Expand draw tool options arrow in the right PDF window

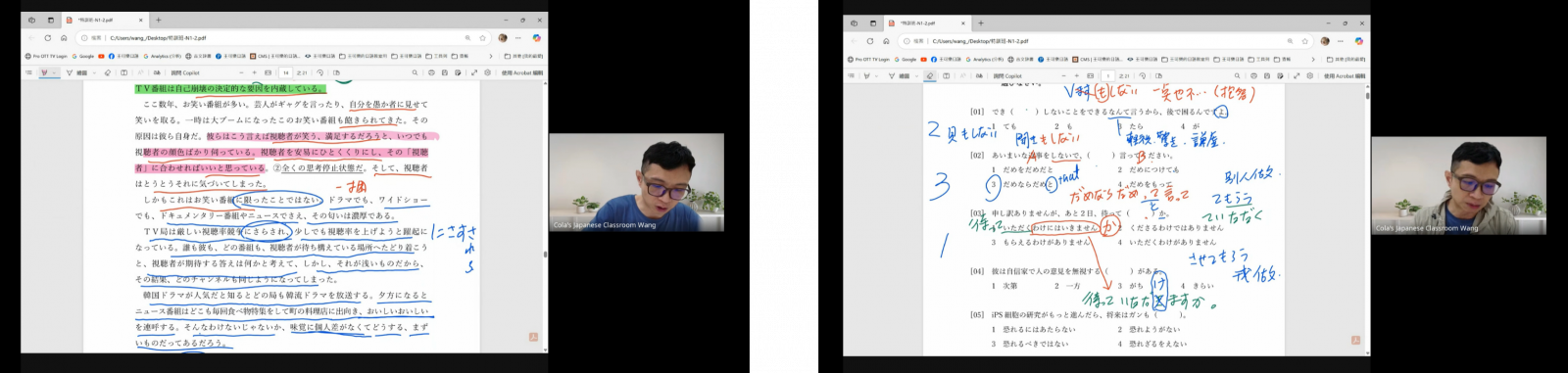point(916,75)
